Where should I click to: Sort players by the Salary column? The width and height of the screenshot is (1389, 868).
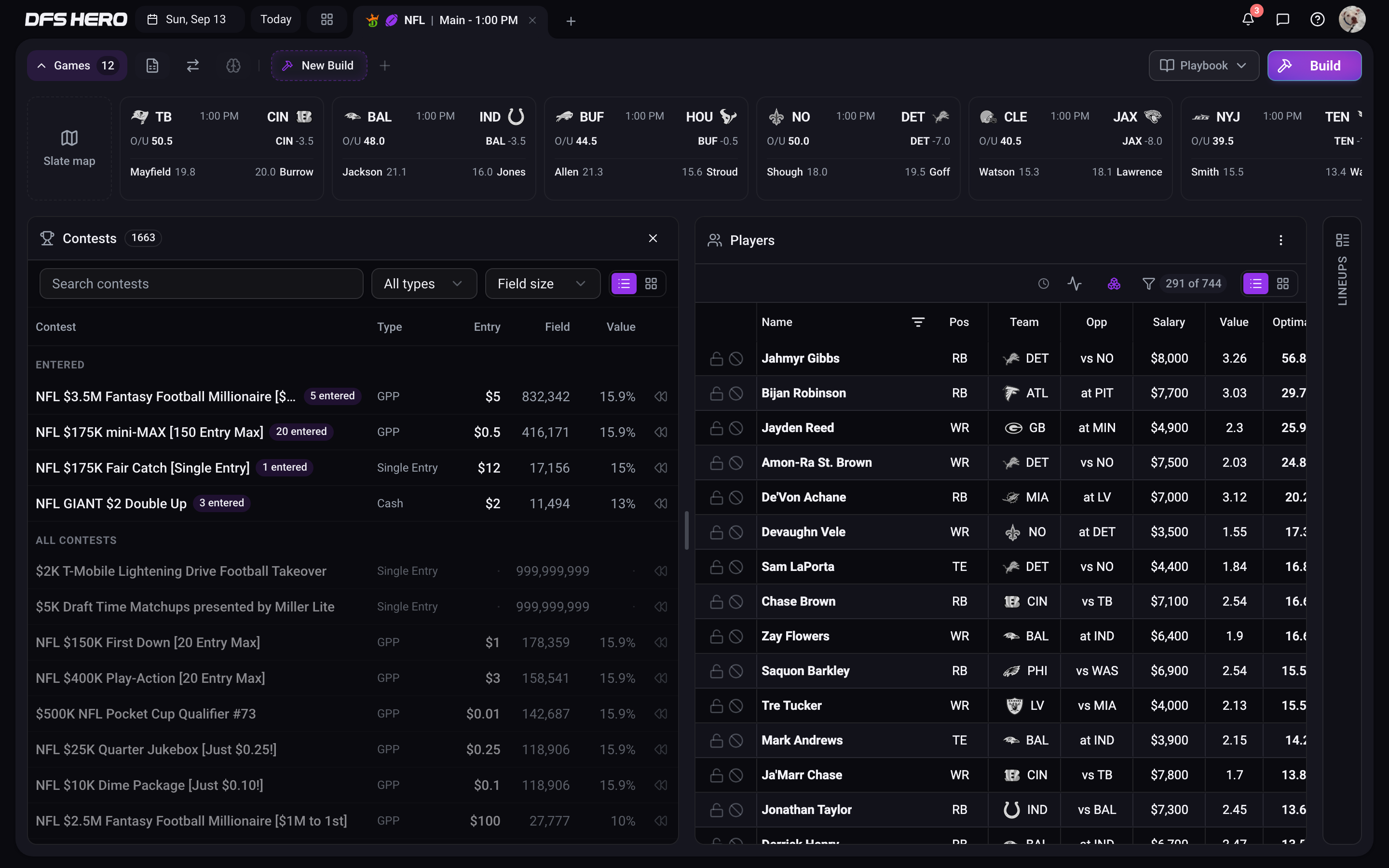click(x=1169, y=322)
